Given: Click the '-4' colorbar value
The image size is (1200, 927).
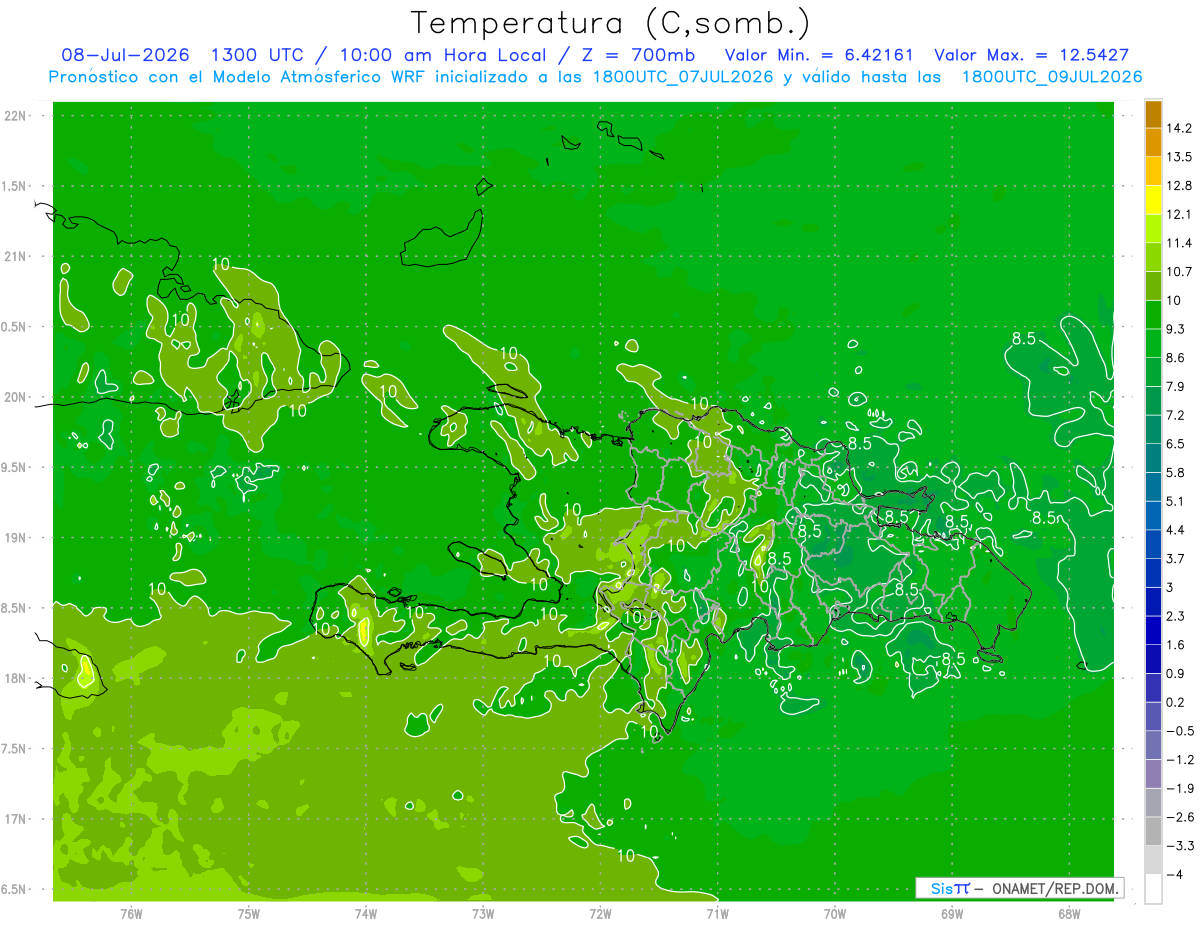Looking at the screenshot, I should point(1175,875).
